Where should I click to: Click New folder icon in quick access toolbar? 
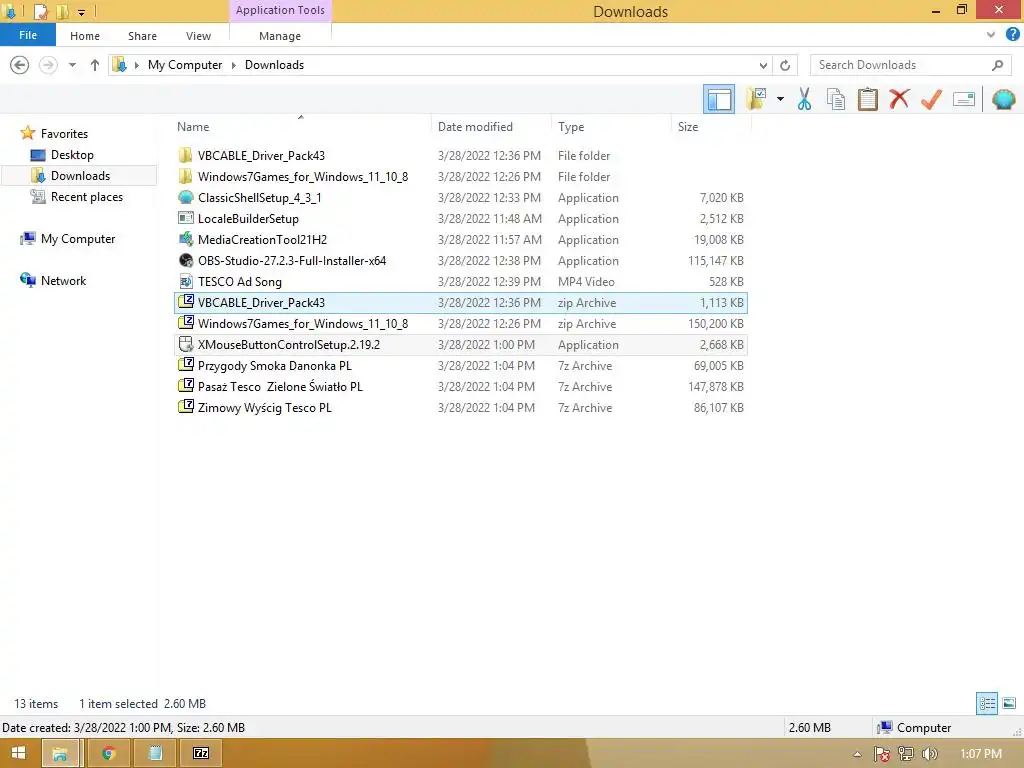coord(63,11)
